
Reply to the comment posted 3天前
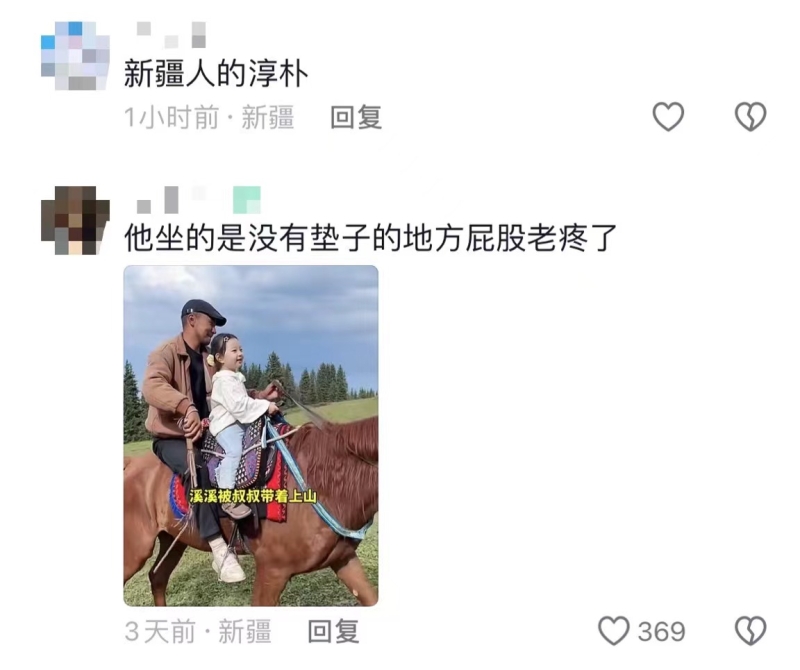334,631
